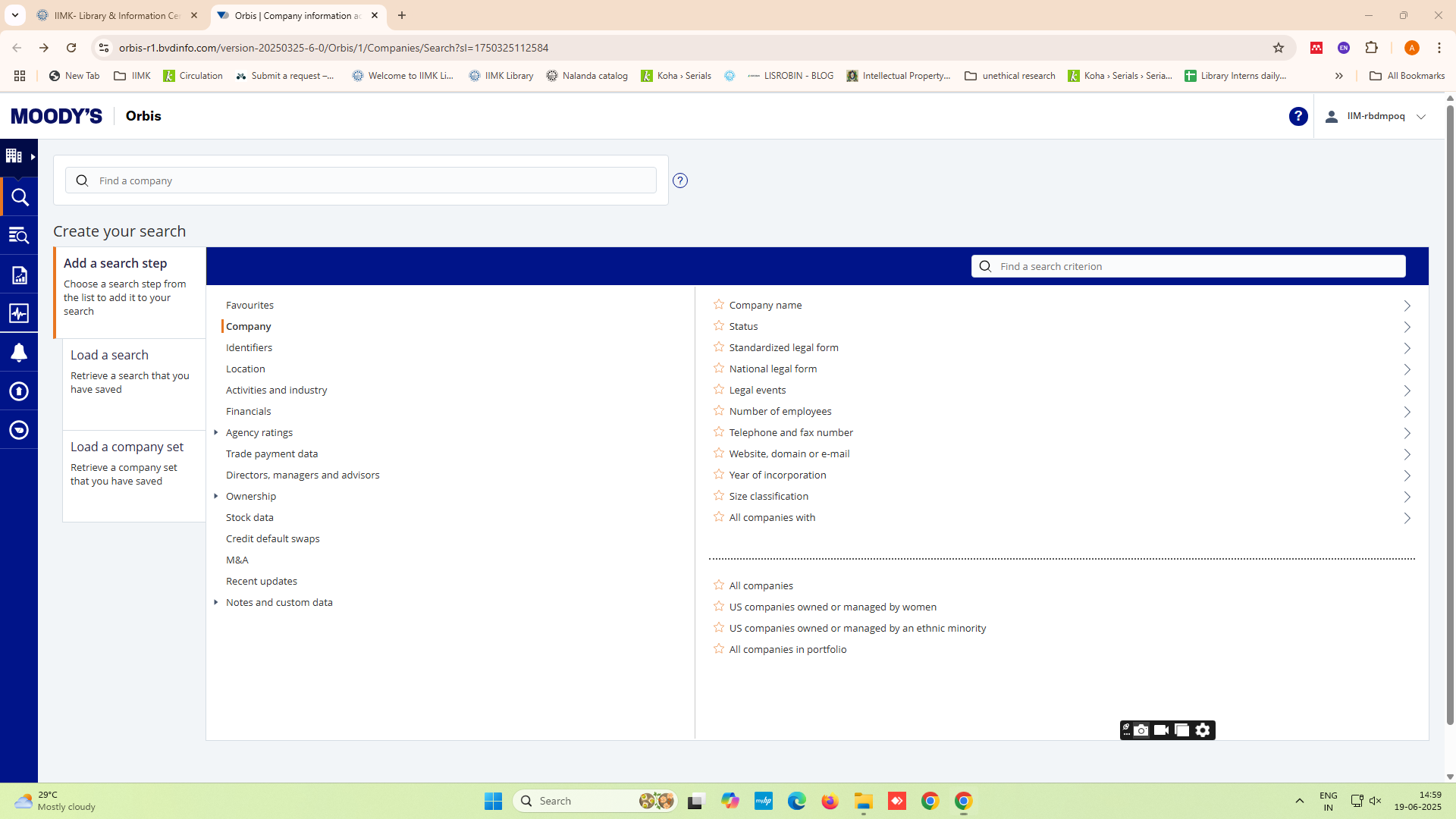1456x819 pixels.
Task: Select the Financials category
Action: coord(248,411)
